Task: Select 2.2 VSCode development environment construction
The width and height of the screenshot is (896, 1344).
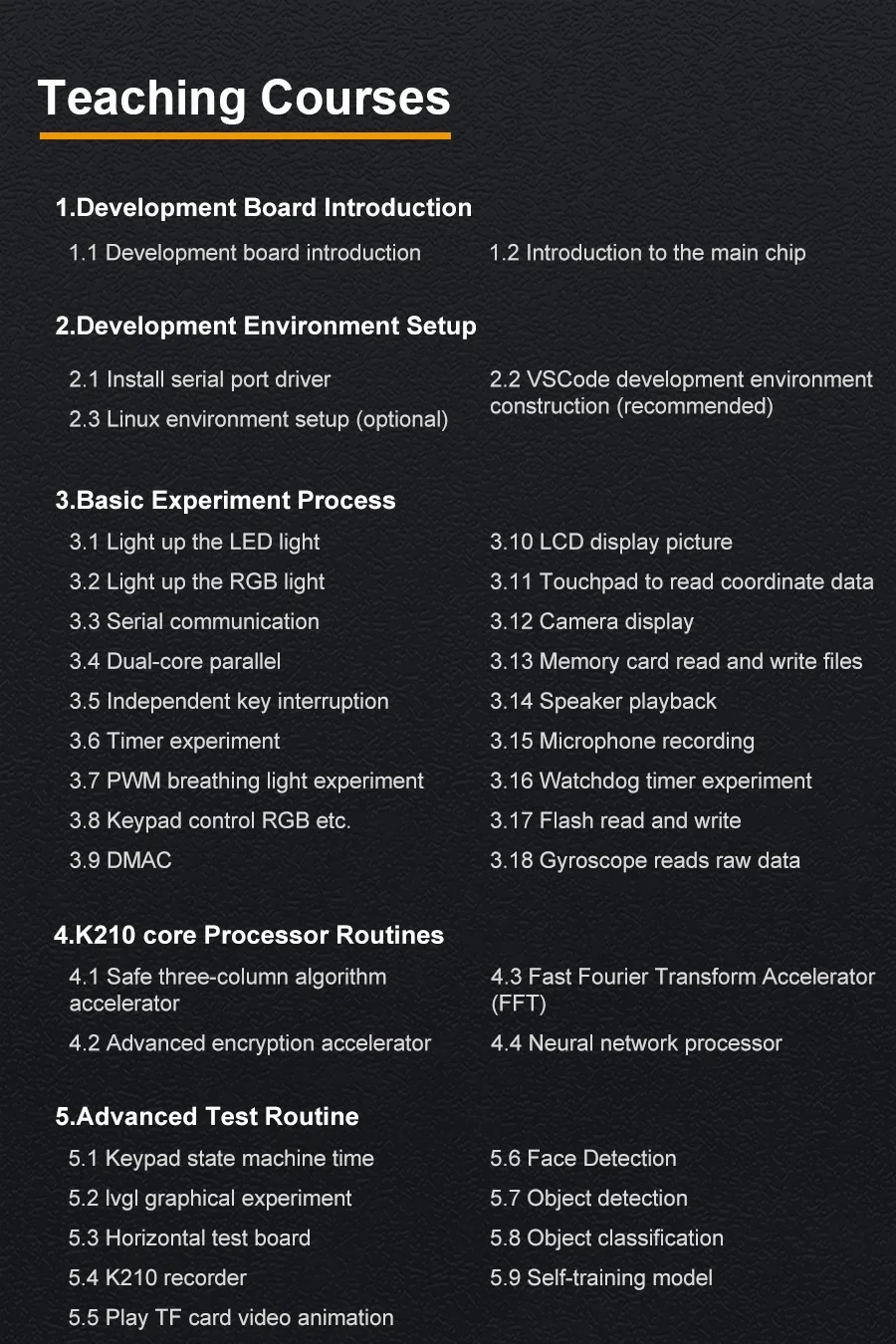Action: tap(681, 392)
